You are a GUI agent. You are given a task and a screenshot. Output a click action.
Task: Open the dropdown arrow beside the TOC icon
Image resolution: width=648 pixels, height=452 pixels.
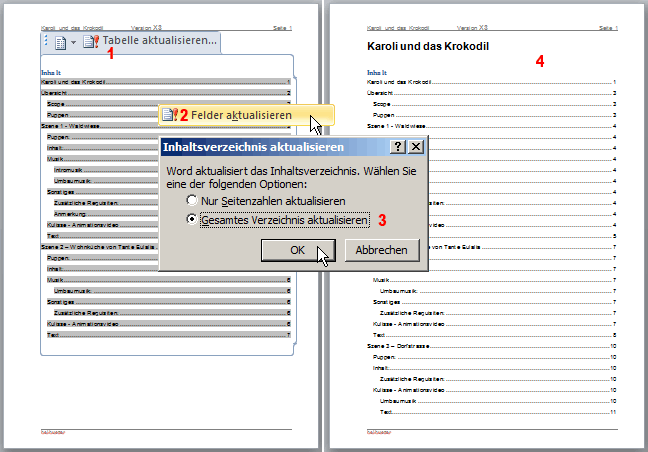point(73,42)
